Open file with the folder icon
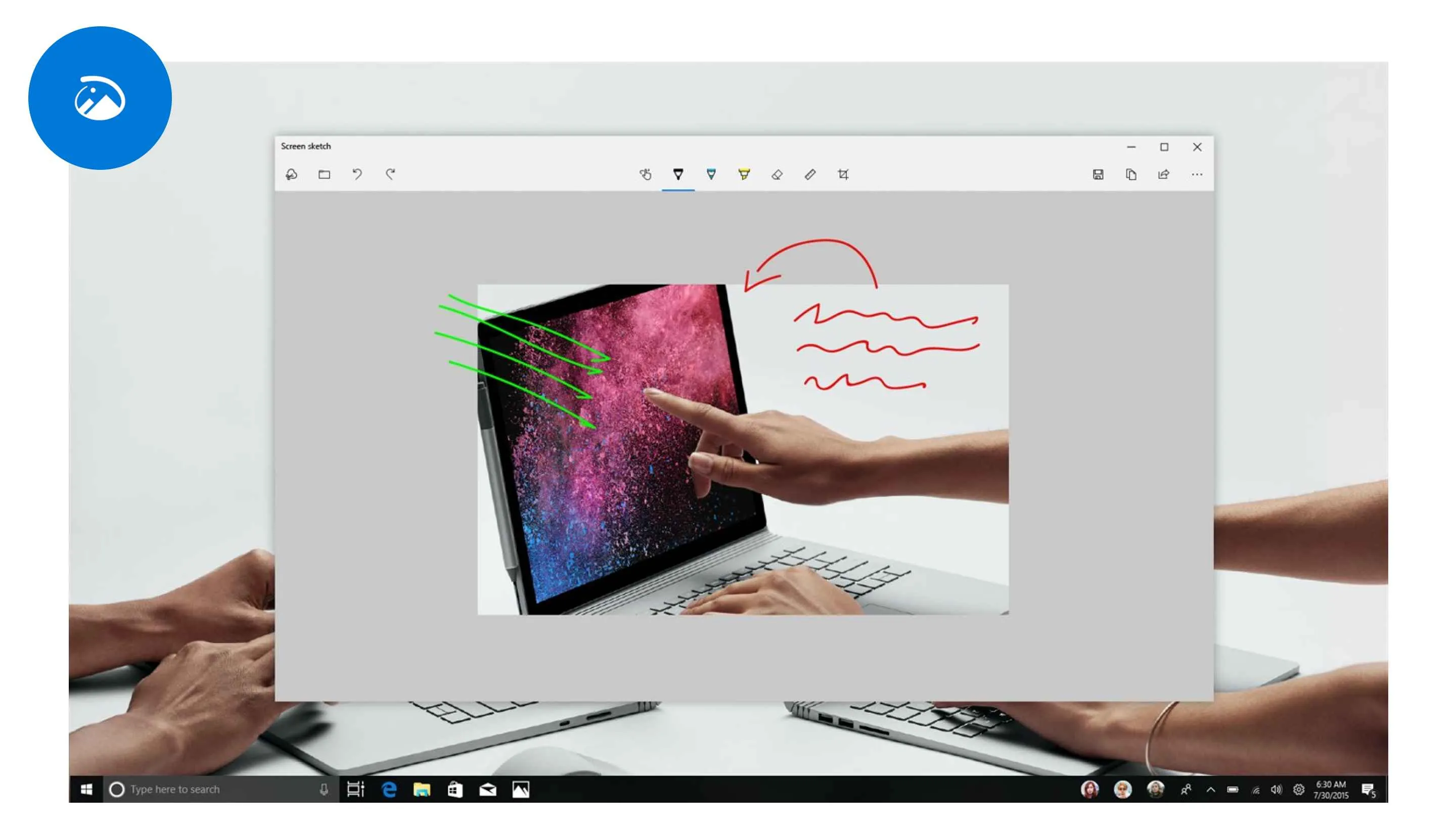The height and width of the screenshot is (828, 1456). point(324,174)
